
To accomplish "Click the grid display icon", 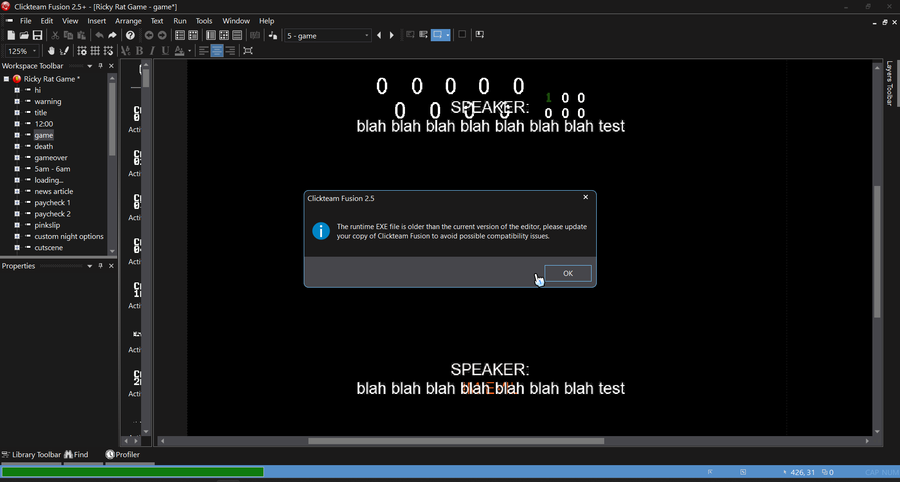I will tap(95, 50).
